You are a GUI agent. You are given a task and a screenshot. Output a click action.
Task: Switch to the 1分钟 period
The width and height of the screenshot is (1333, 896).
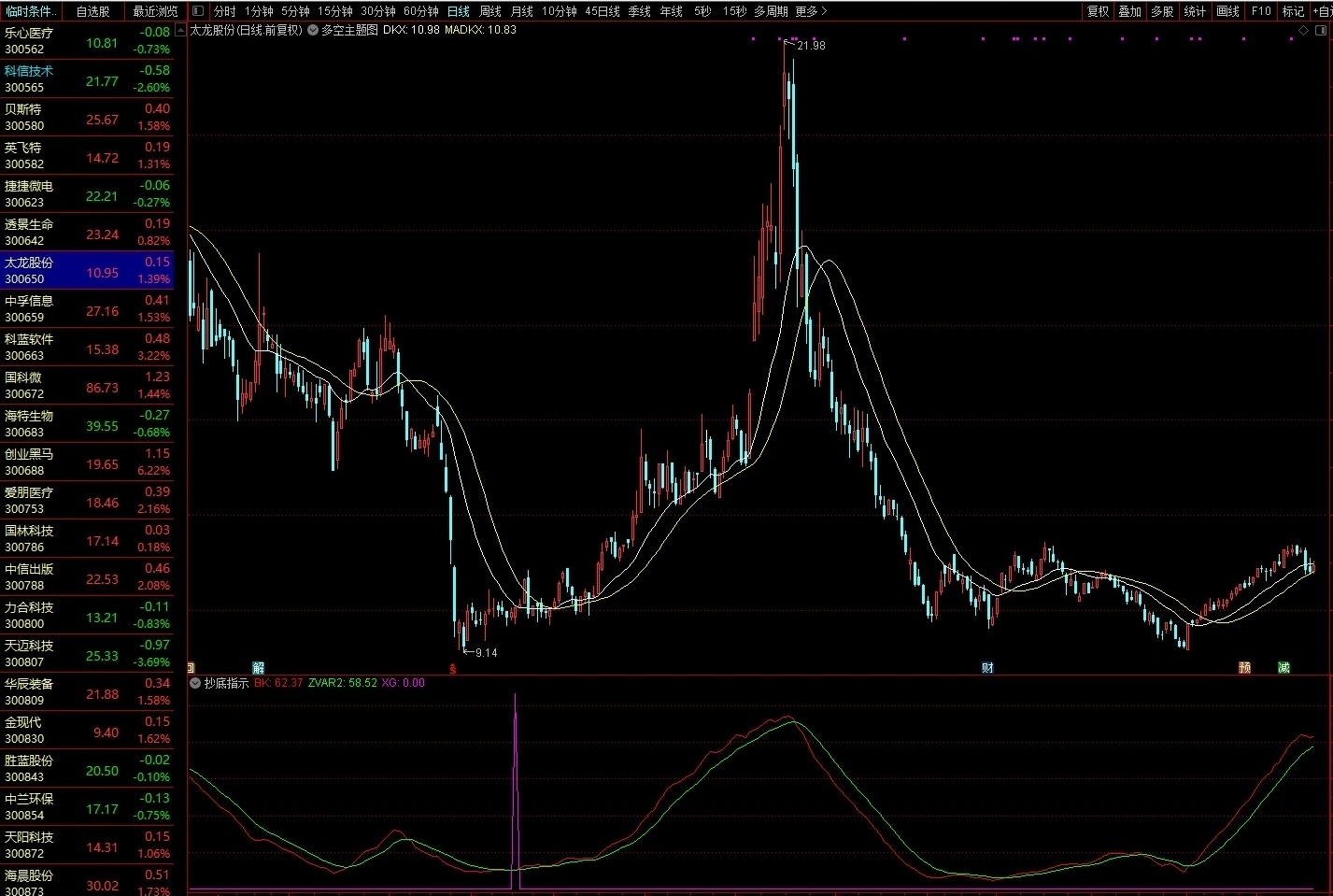point(259,11)
